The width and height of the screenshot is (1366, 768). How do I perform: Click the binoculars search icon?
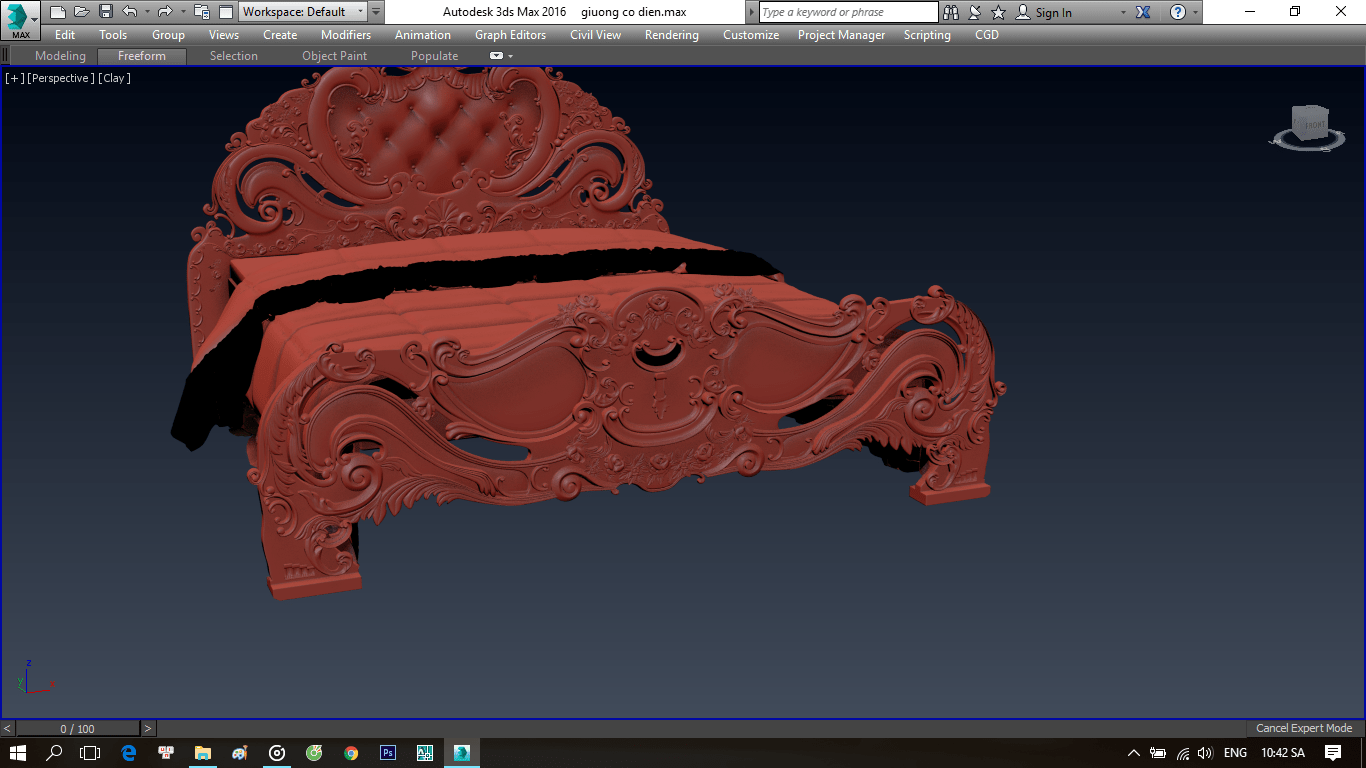pos(950,12)
